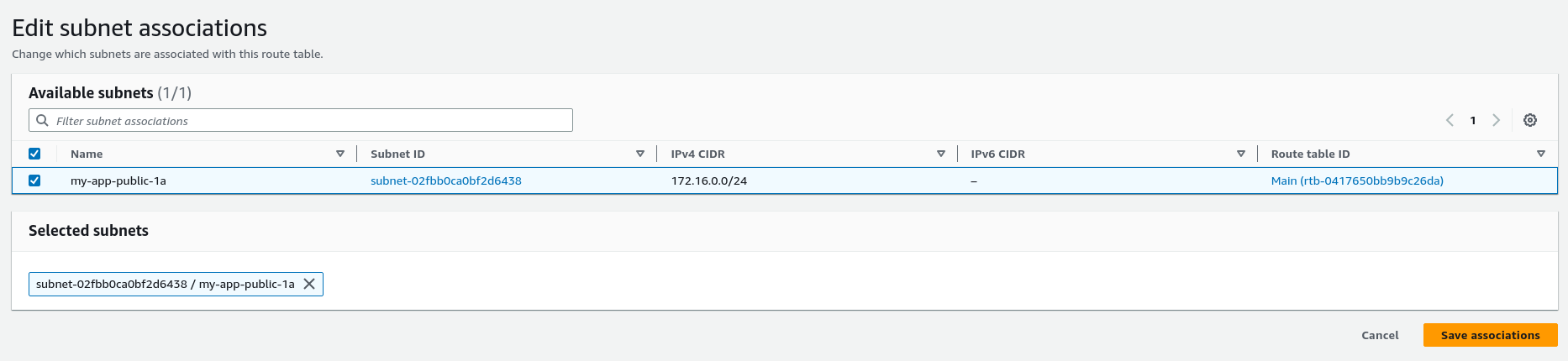The image size is (1568, 361).
Task: Sort by Name column arrow
Action: [x=340, y=154]
